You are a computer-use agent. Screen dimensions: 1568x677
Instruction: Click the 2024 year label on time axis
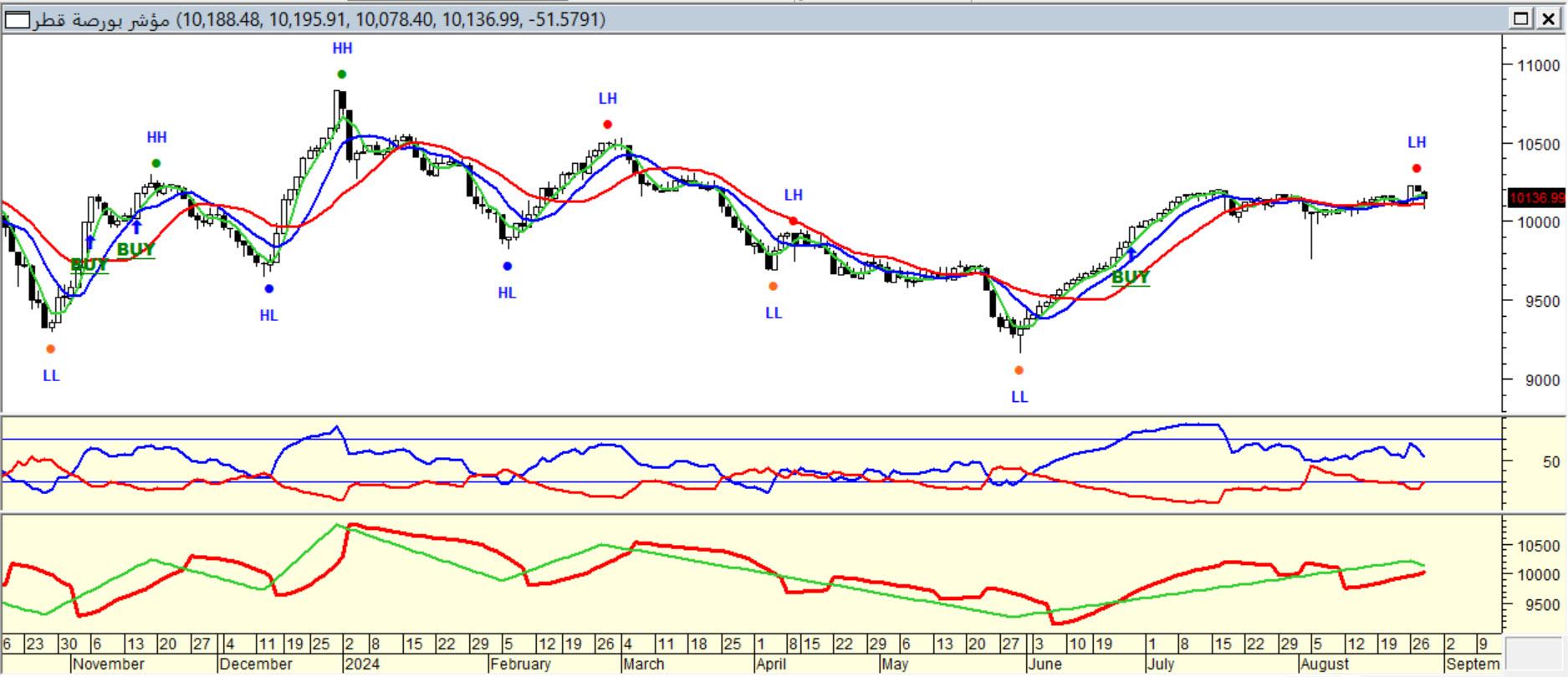click(x=362, y=664)
